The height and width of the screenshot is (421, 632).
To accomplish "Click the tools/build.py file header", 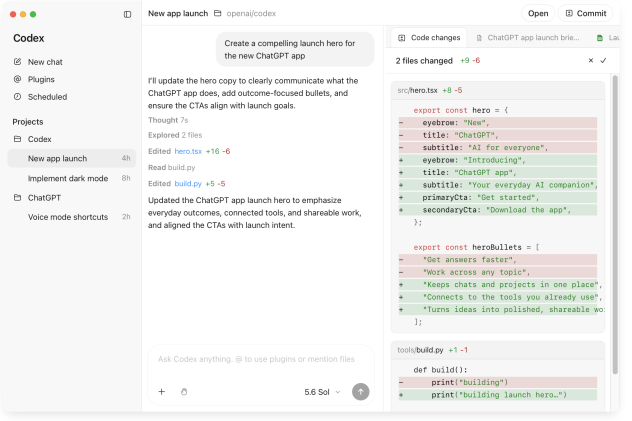I will (x=498, y=350).
